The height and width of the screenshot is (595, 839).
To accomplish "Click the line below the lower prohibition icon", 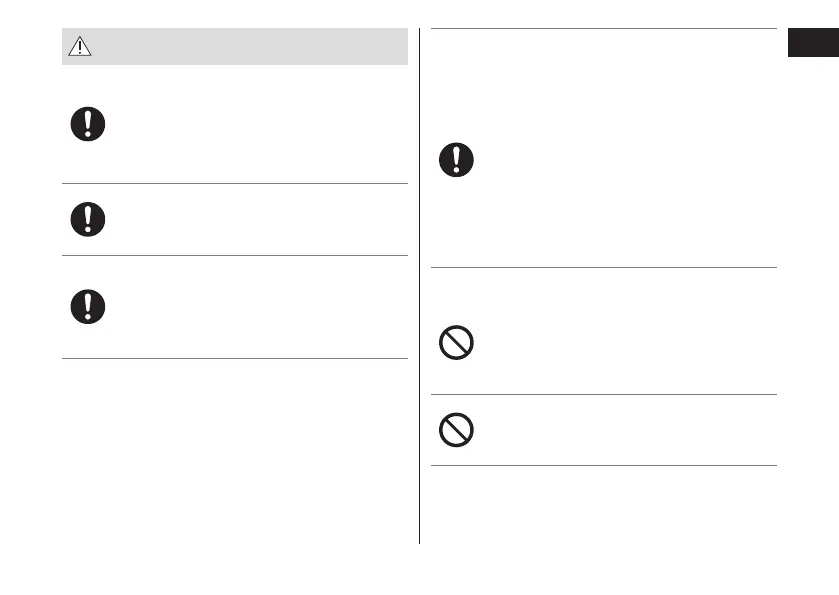I will [x=604, y=465].
